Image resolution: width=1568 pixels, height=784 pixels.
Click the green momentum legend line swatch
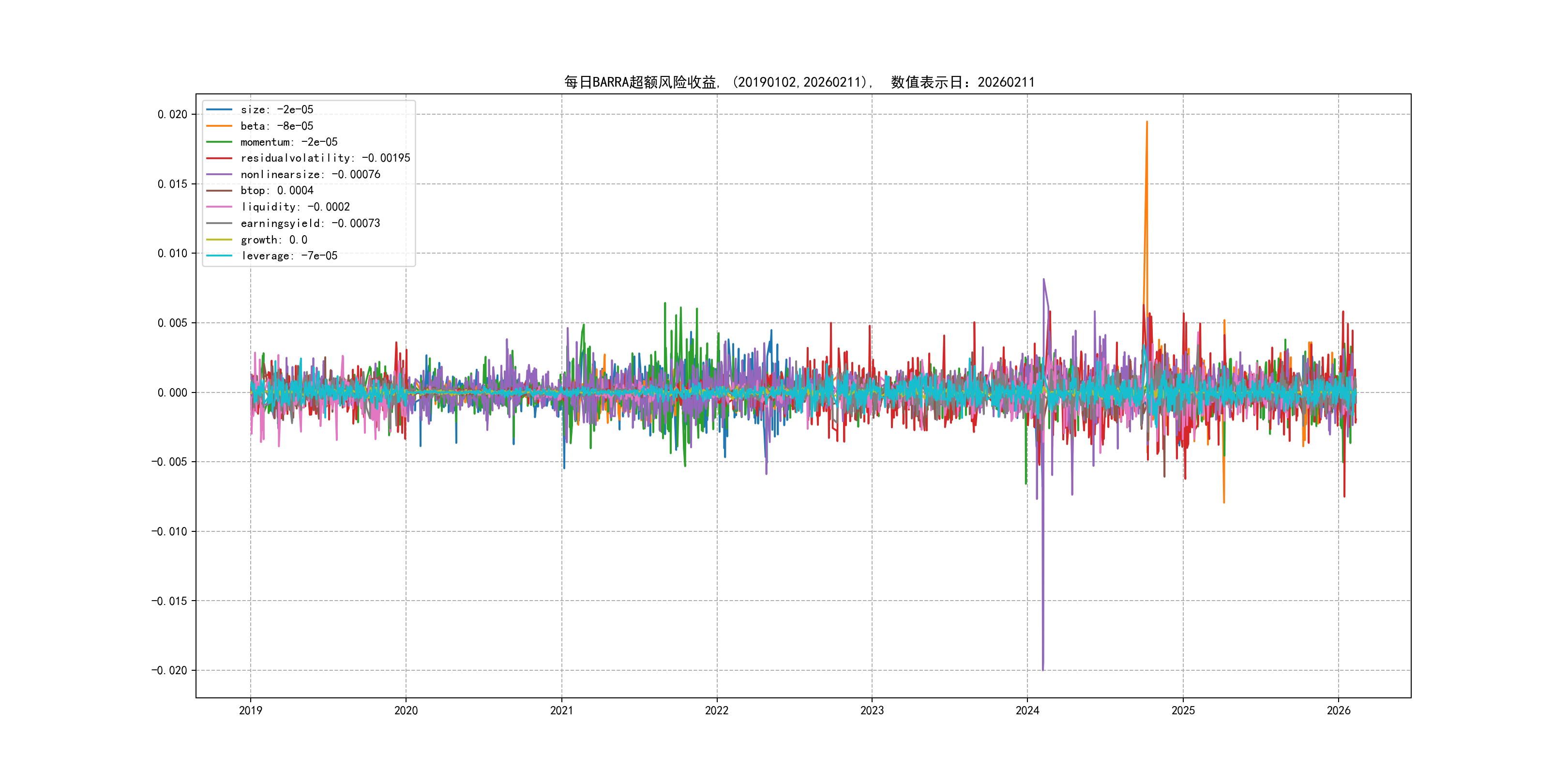pyautogui.click(x=219, y=142)
